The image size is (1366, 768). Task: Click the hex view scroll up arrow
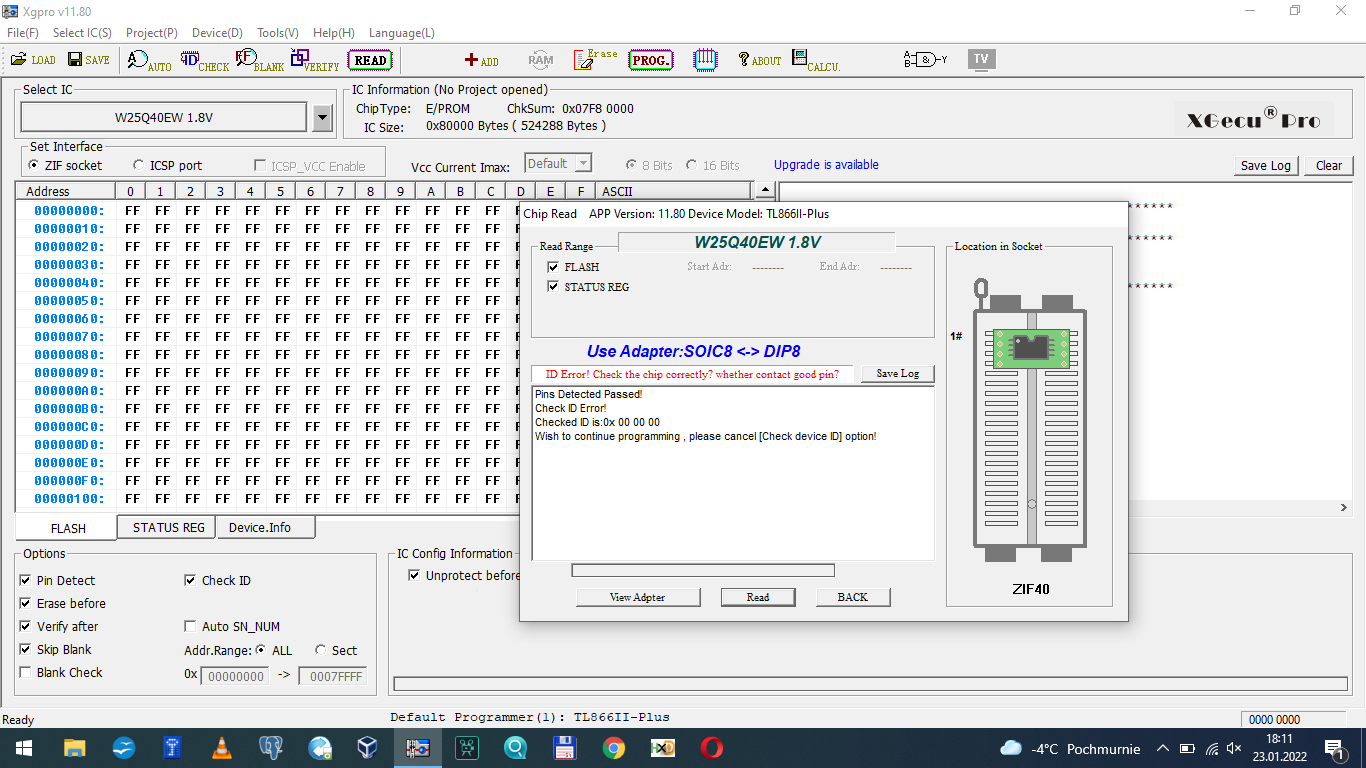pyautogui.click(x=764, y=190)
